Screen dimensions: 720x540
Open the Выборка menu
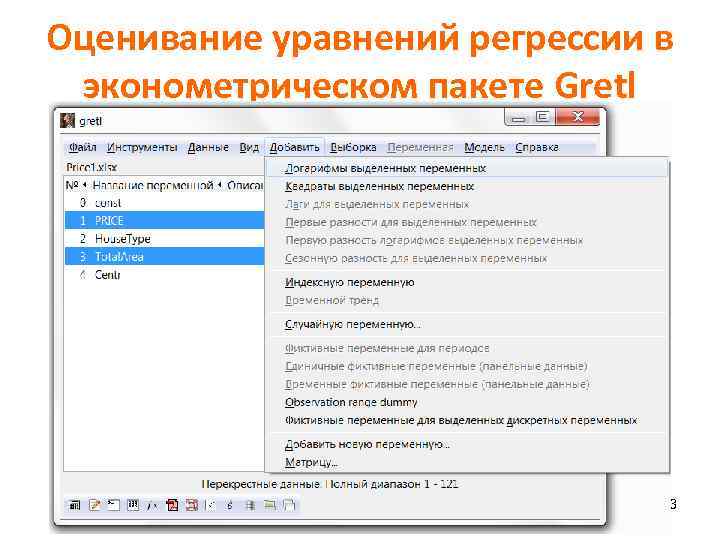click(x=353, y=147)
